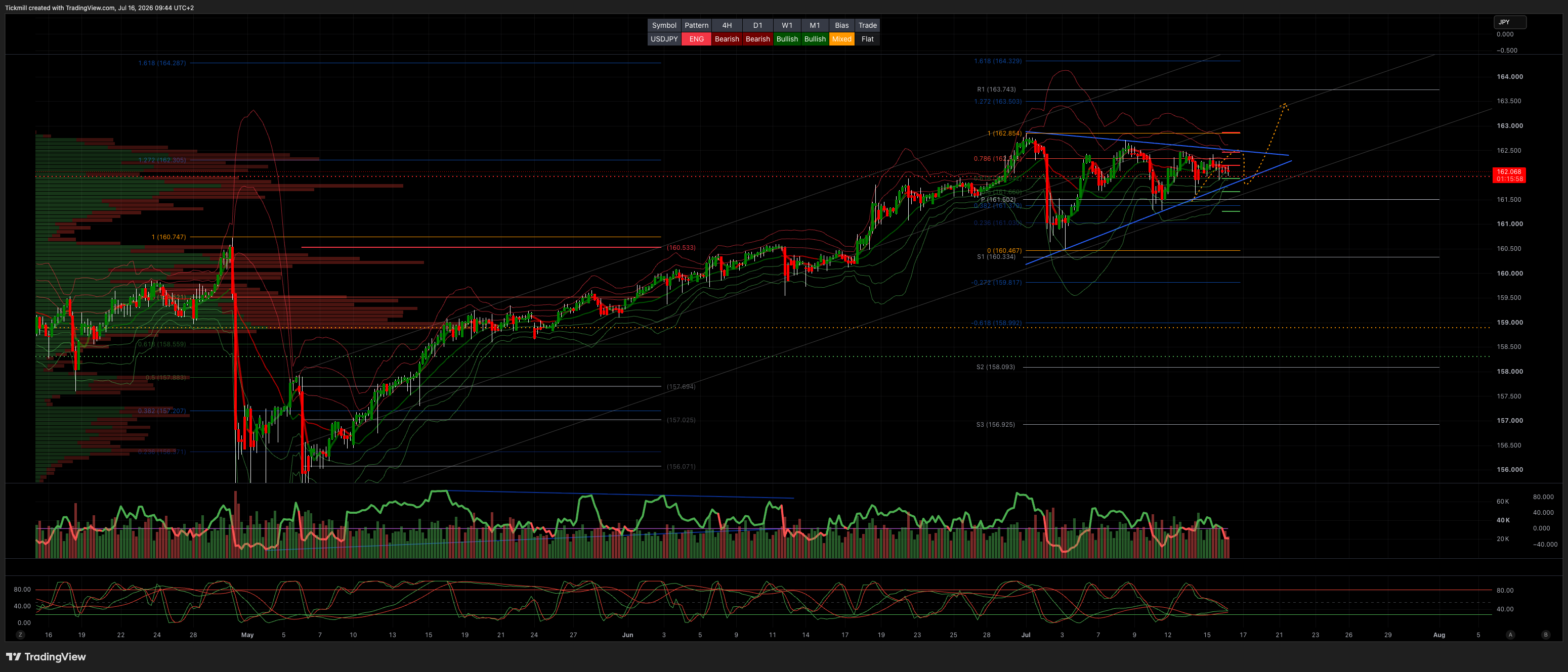Click the Z timezone icon on the time axis

21,634
